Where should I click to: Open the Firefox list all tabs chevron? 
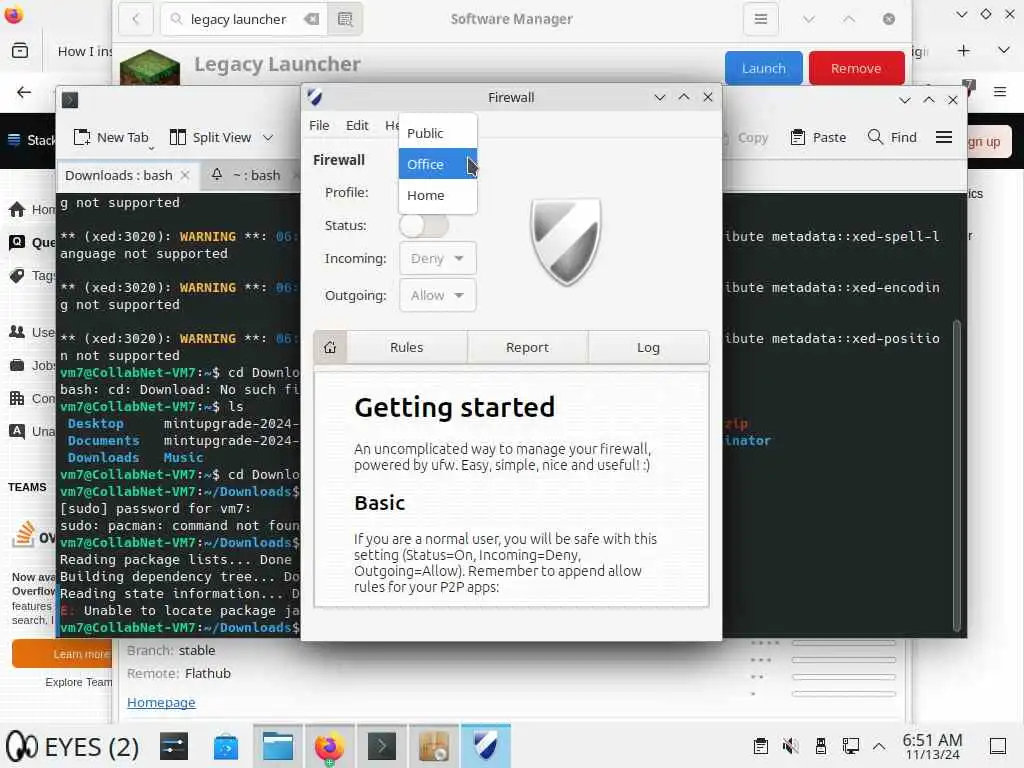[x=1004, y=51]
